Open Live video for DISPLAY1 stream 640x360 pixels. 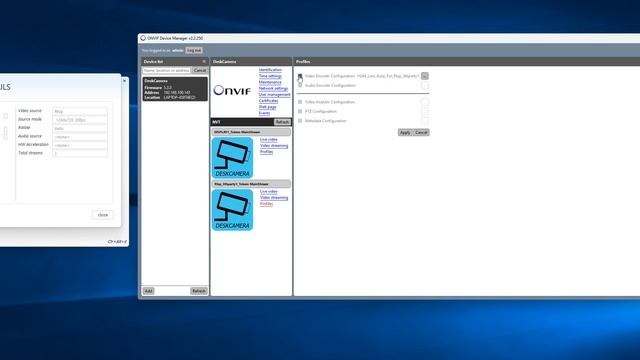269,140
